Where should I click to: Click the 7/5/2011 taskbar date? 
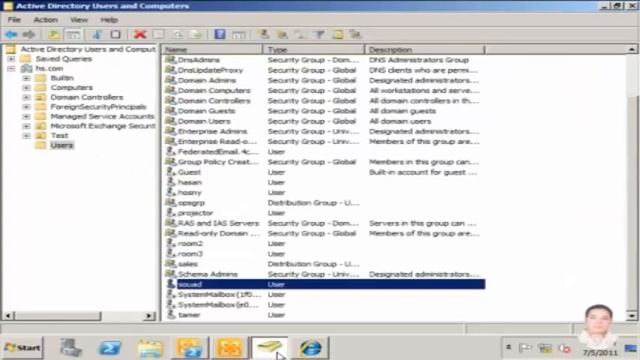(x=600, y=353)
